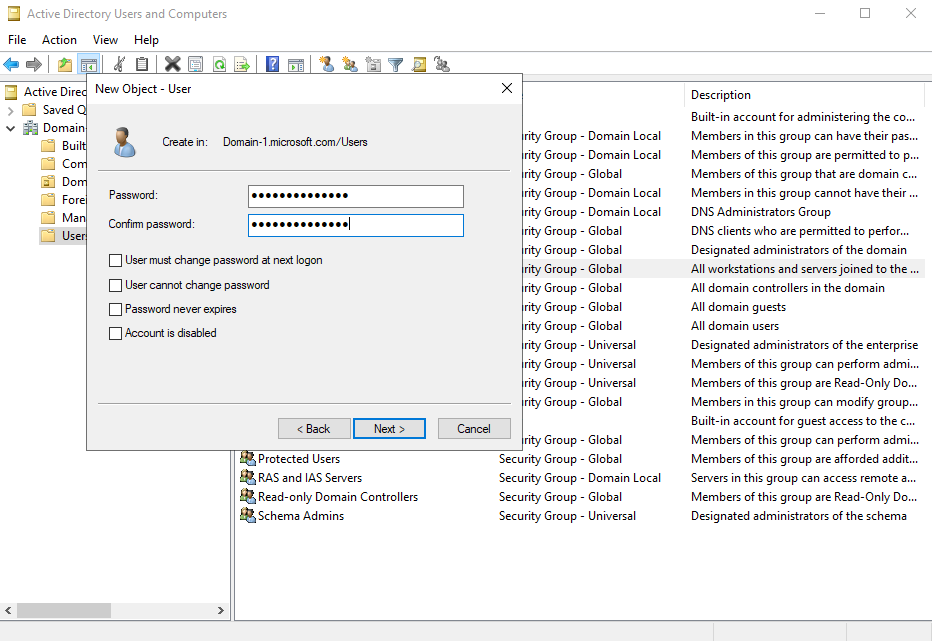Image resolution: width=932 pixels, height=641 pixels.
Task: Open help via the question mark icon
Action: [271, 64]
